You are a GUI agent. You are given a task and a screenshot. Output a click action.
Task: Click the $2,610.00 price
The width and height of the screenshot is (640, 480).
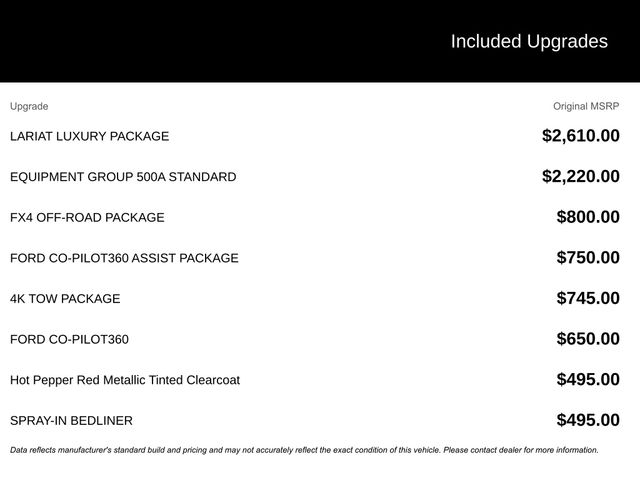580,136
